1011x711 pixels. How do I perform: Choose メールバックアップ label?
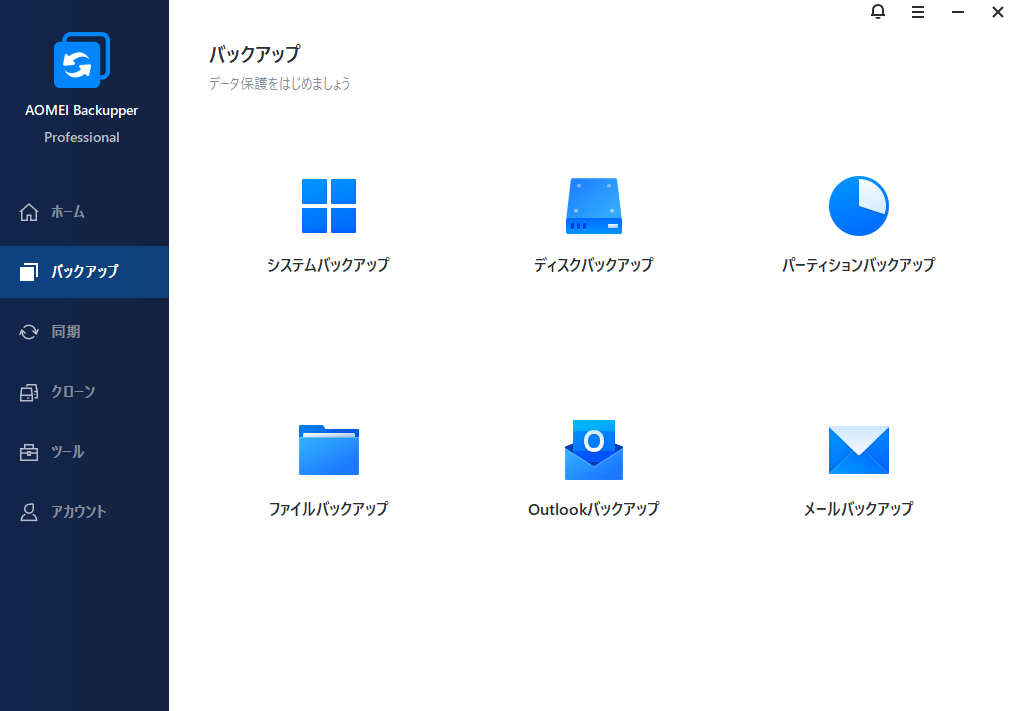[x=859, y=509]
